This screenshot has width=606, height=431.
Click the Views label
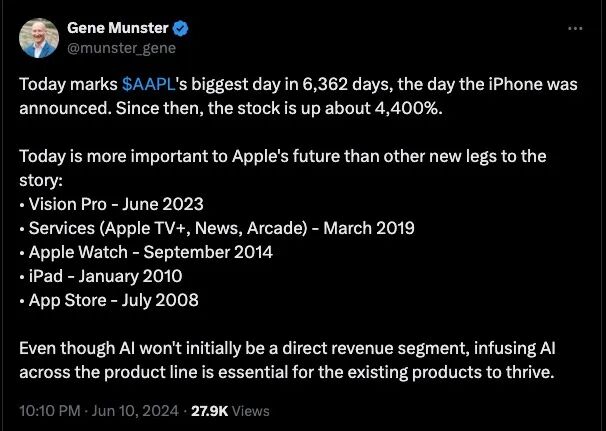251,410
